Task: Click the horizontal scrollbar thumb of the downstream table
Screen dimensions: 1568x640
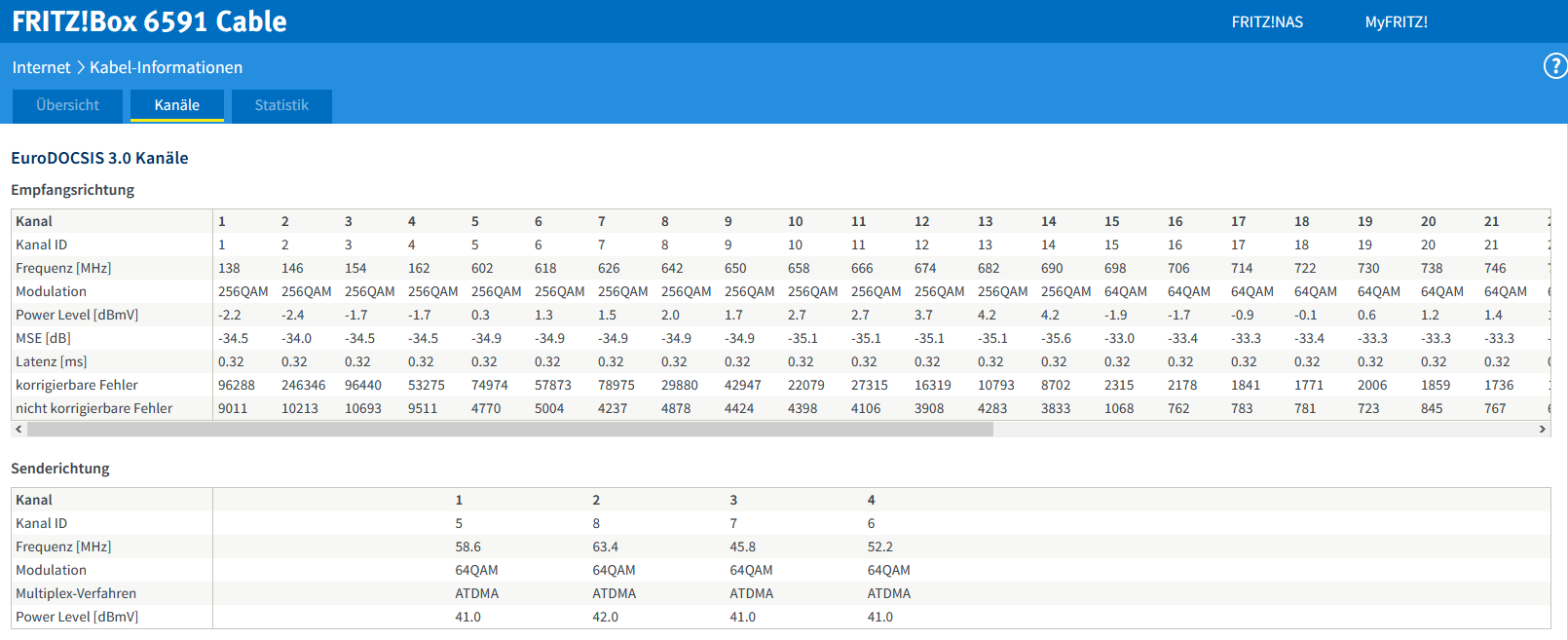Action: (x=510, y=429)
